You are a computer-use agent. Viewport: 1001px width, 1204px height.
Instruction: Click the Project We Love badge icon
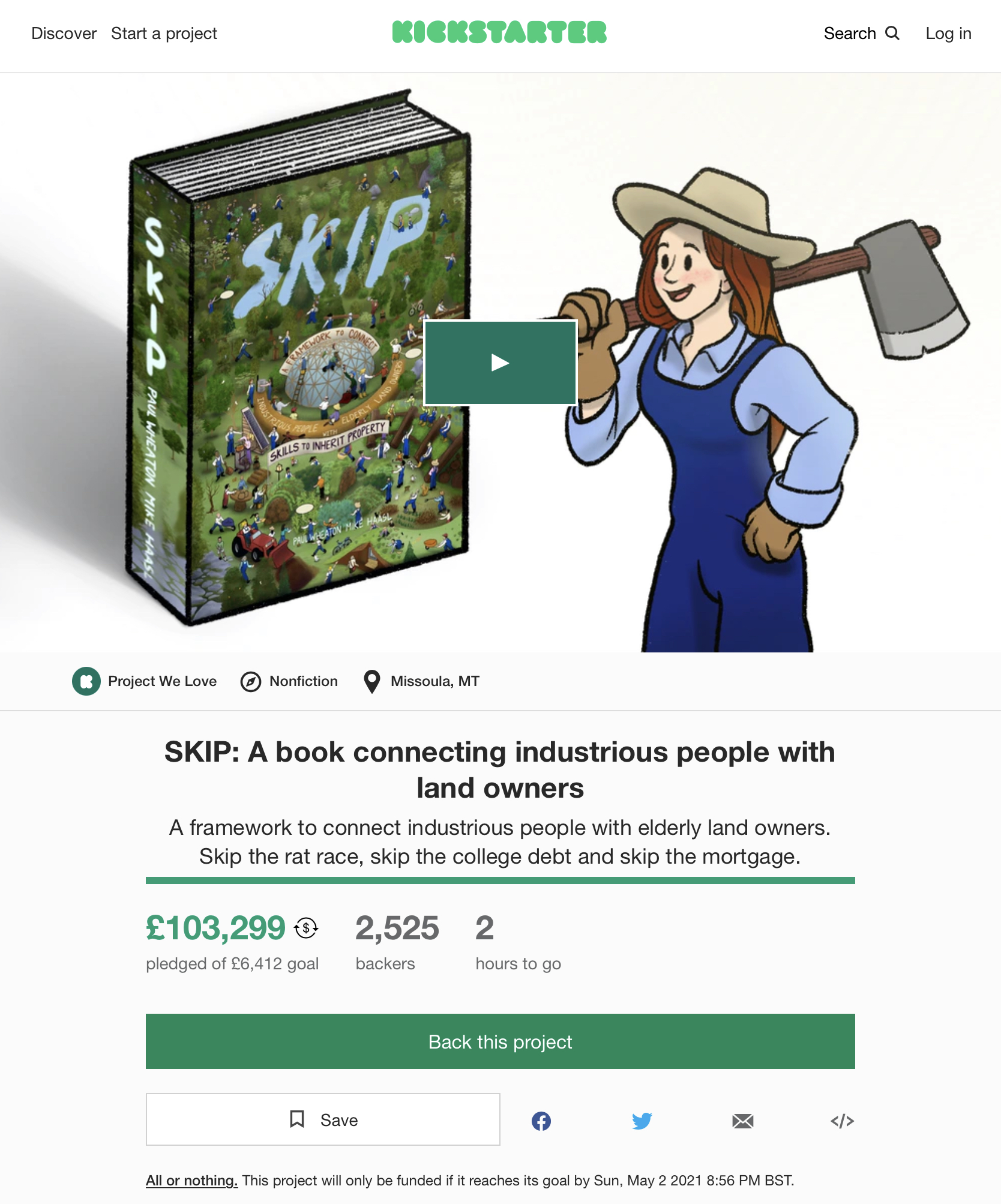pyautogui.click(x=86, y=681)
